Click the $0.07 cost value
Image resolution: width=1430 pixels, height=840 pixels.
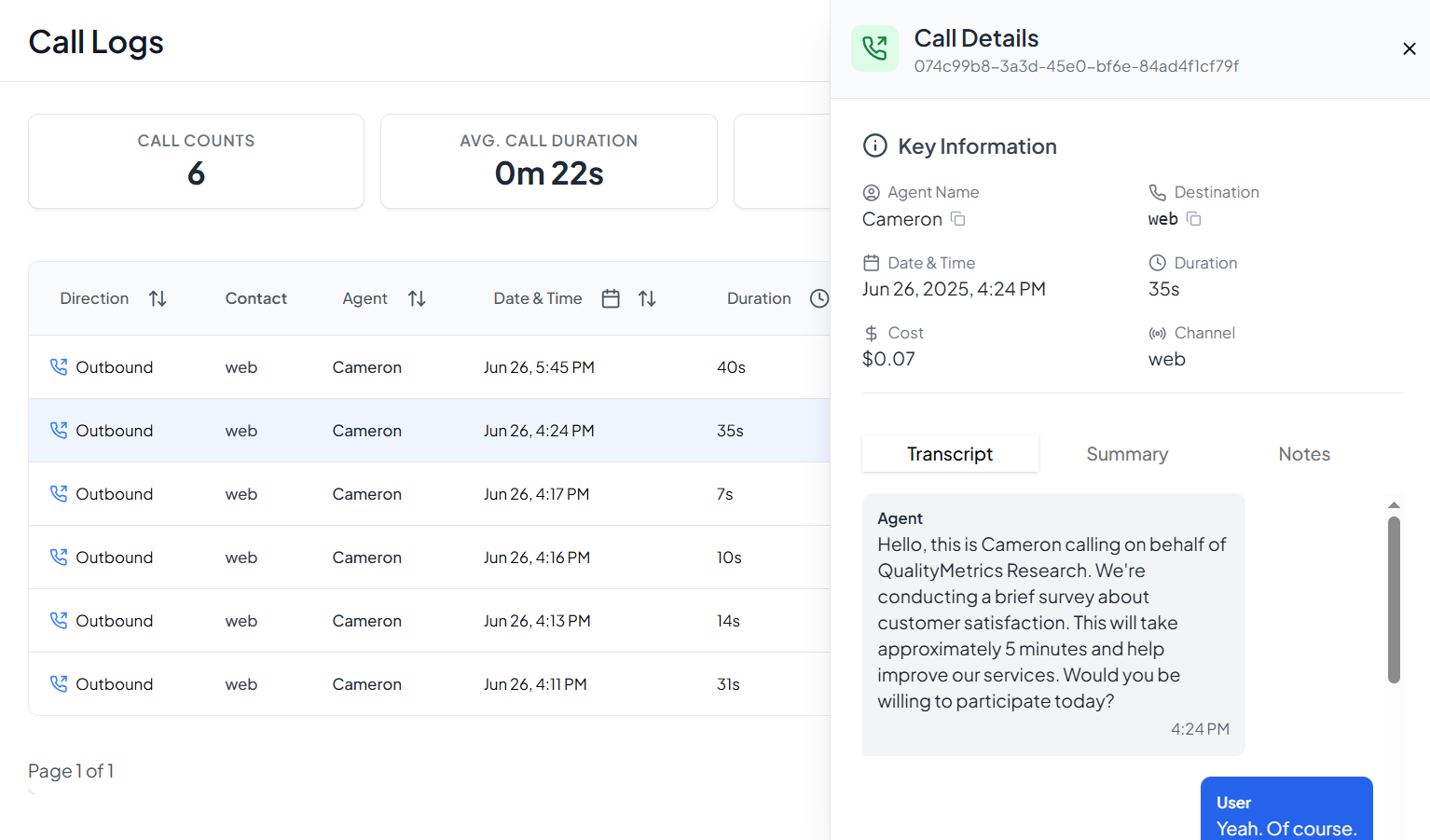tap(888, 359)
